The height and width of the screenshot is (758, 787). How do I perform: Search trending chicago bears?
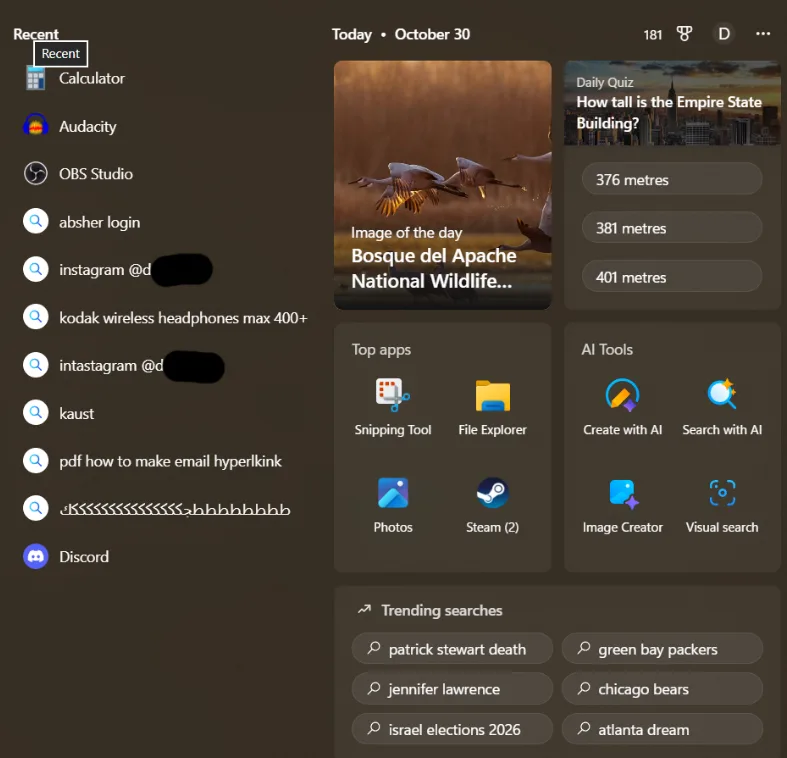[662, 688]
